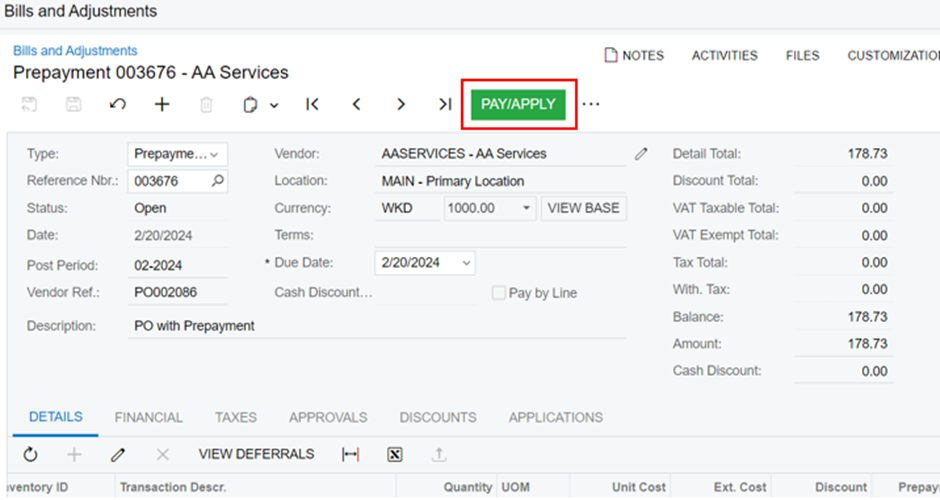Screen dimensions: 940x500
Task: Switch to the Financial tab
Action: coord(149,417)
